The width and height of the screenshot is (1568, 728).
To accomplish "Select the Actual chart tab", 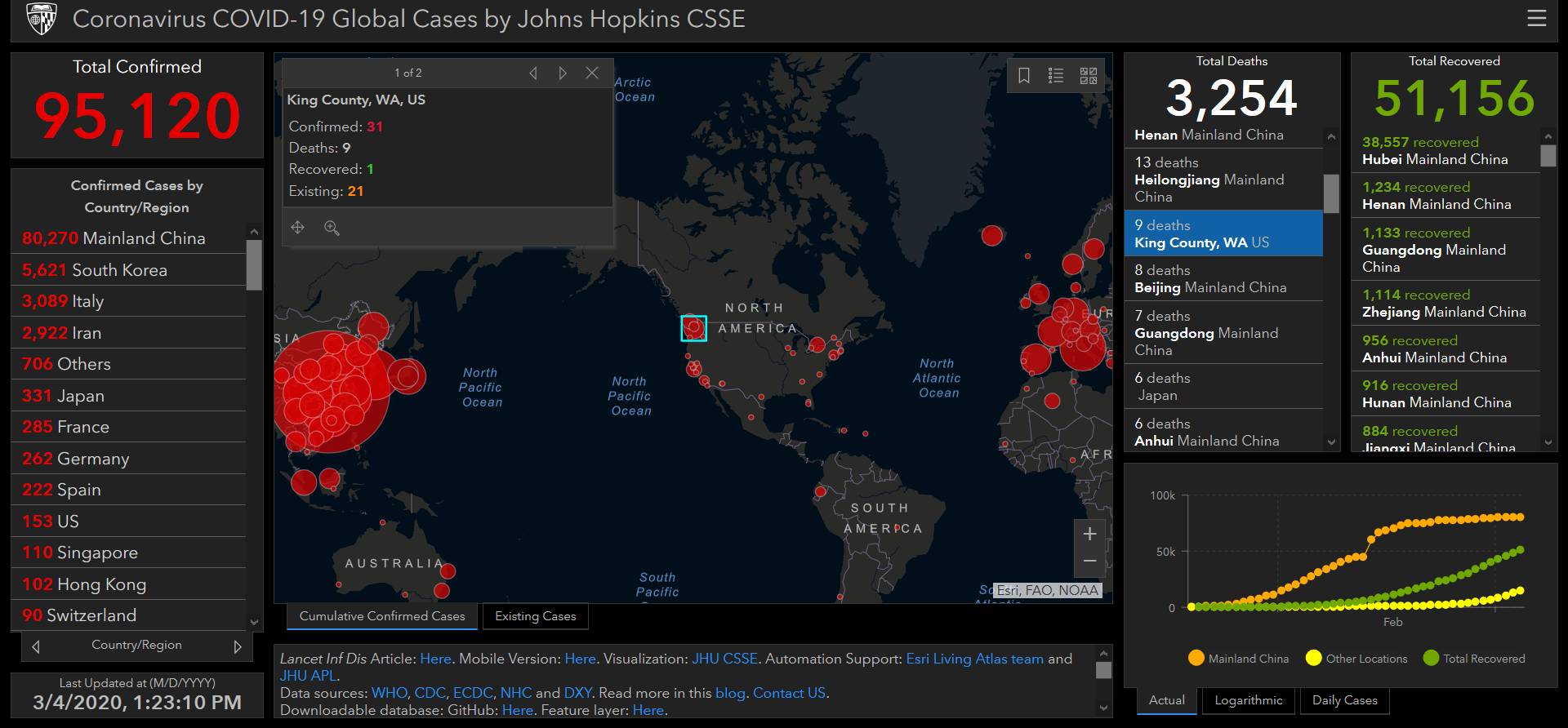I will (1167, 700).
